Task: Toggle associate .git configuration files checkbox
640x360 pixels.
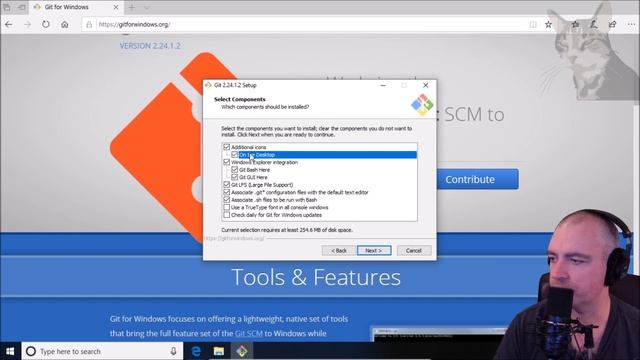Action: 227,192
